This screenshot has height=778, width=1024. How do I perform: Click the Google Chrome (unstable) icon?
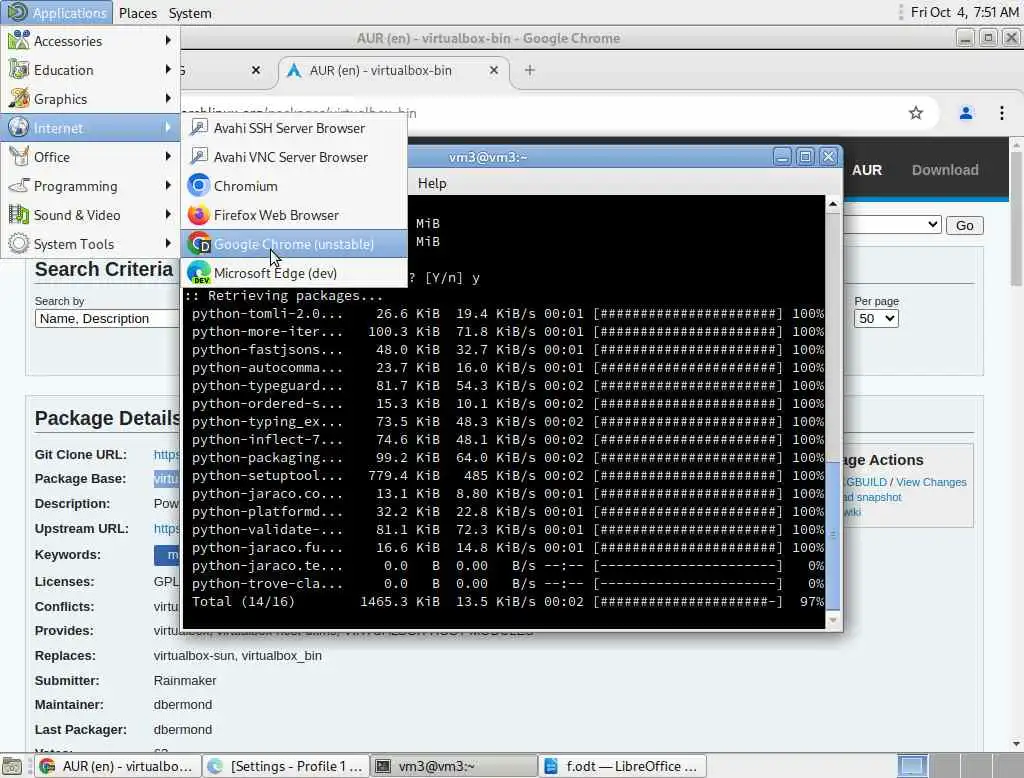pos(199,244)
